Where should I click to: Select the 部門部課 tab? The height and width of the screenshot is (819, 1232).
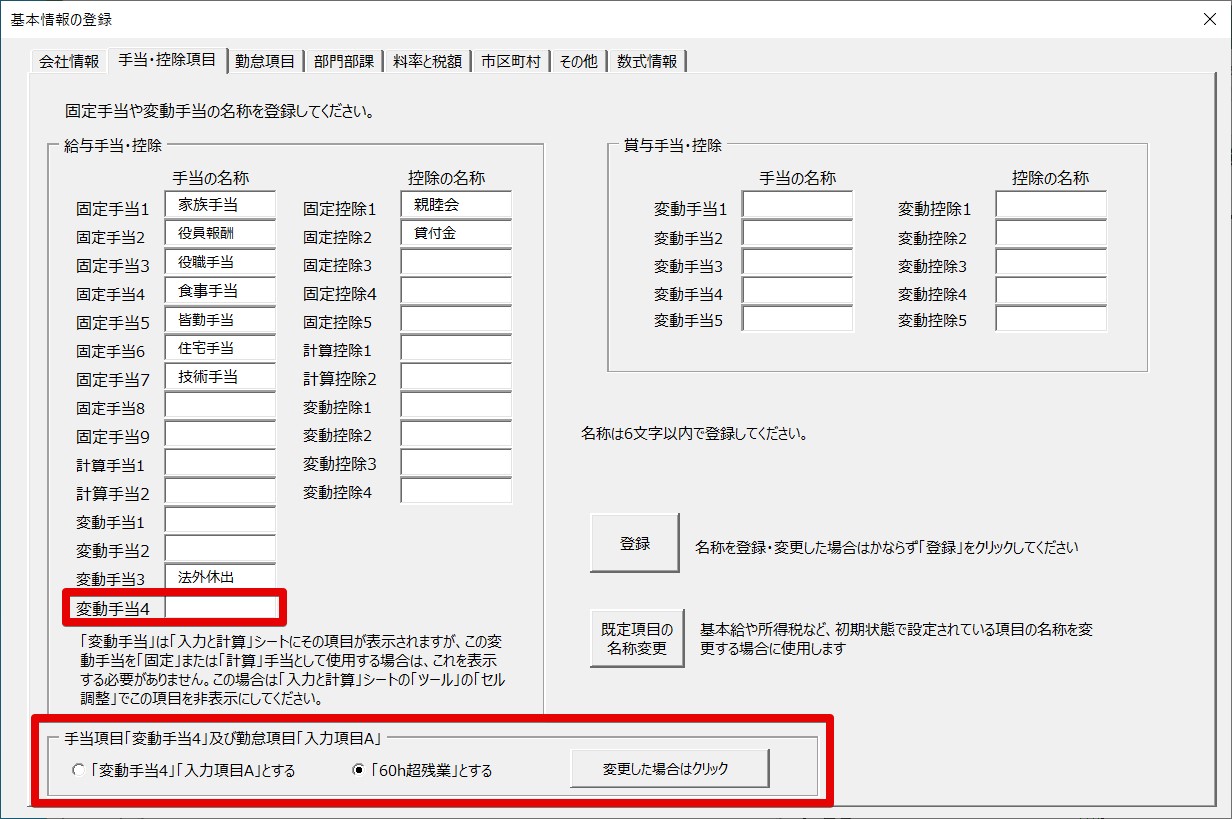[x=344, y=61]
